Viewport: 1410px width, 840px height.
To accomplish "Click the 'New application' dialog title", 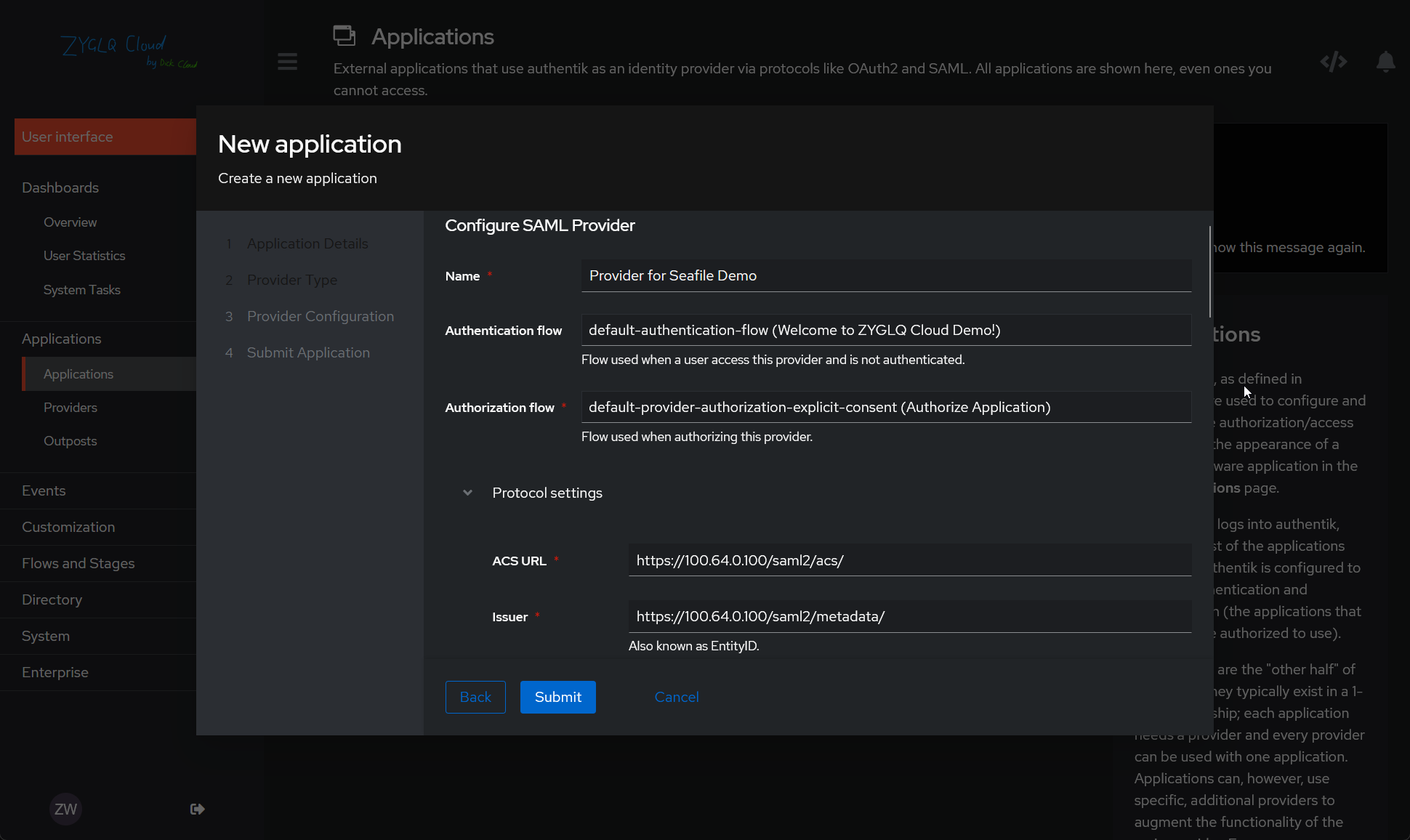I will click(x=310, y=144).
